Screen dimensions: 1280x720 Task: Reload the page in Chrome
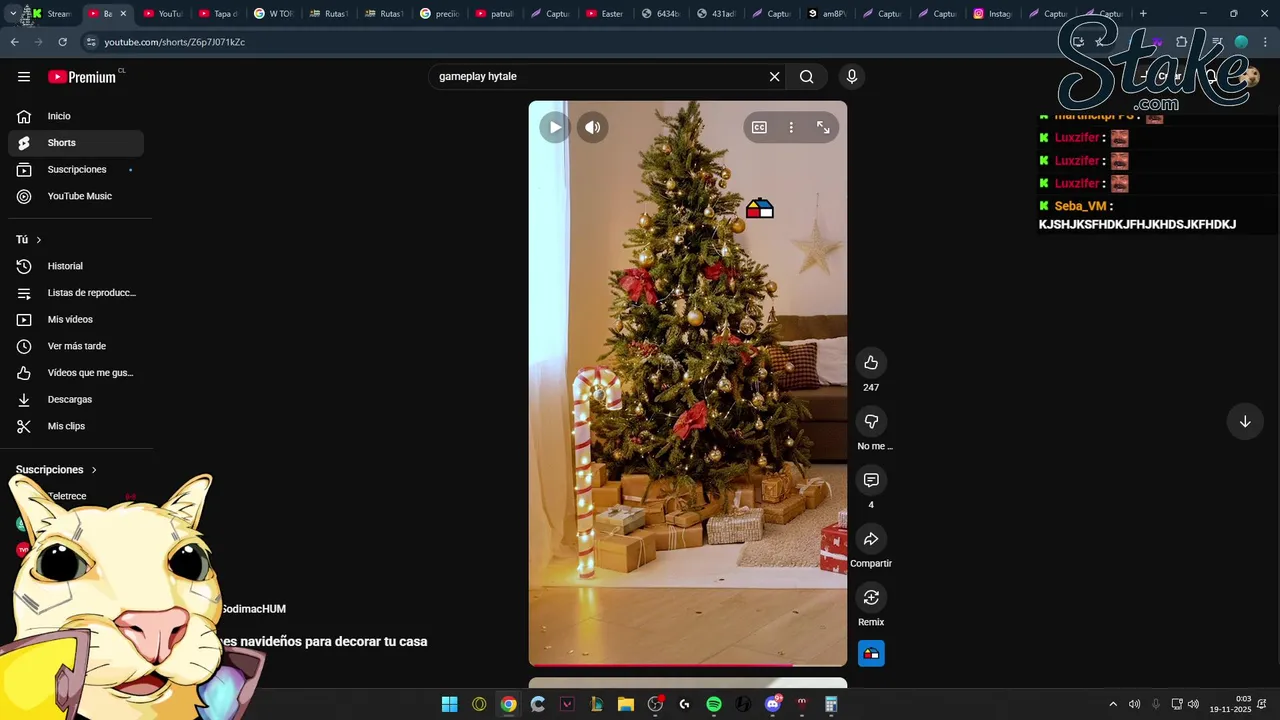pos(62,42)
